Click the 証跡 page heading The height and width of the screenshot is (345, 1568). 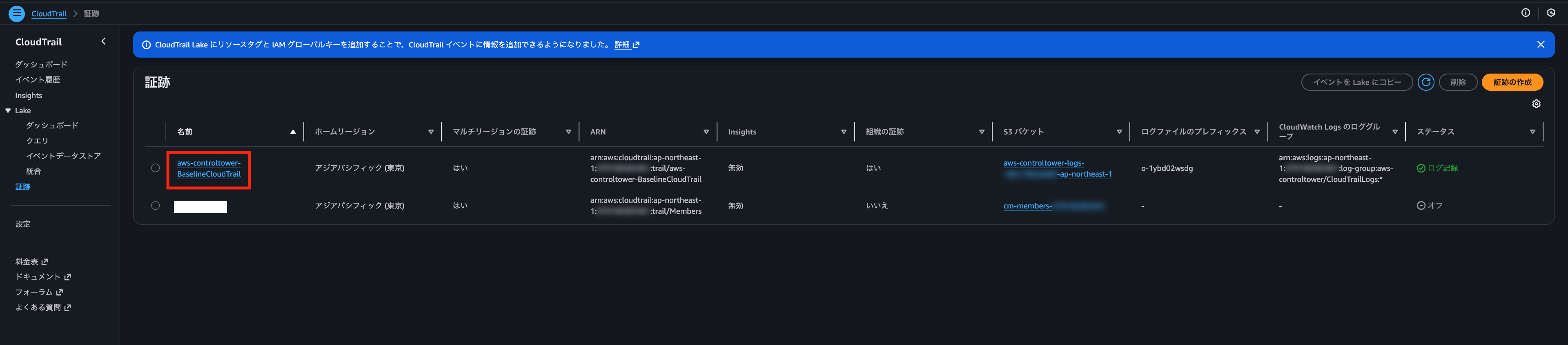point(157,82)
